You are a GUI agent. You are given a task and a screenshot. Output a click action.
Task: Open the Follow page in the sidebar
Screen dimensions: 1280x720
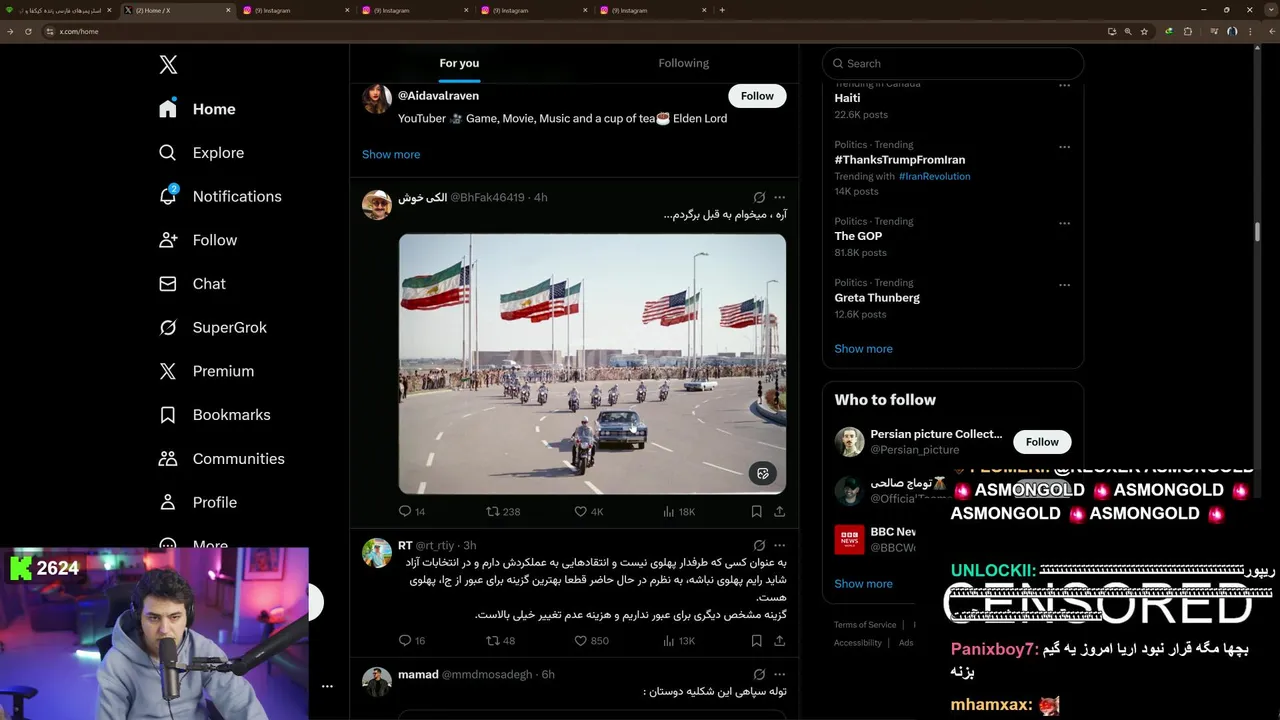click(x=198, y=240)
